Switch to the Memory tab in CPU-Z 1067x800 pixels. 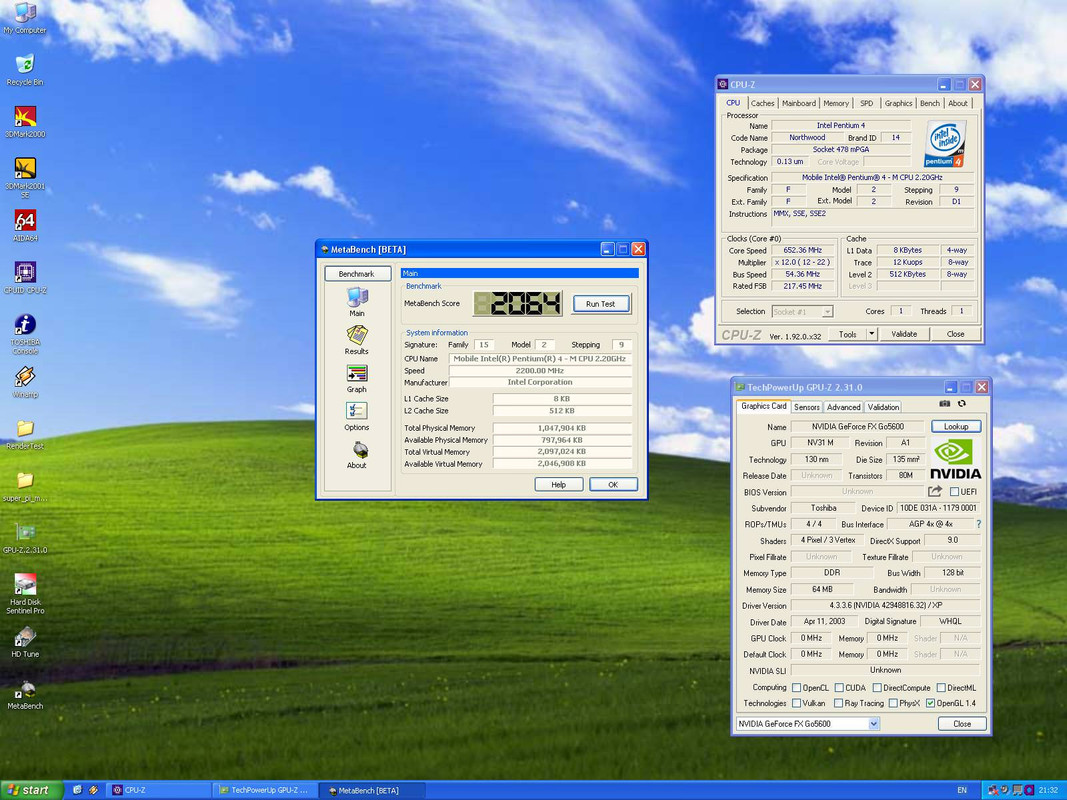(x=836, y=103)
